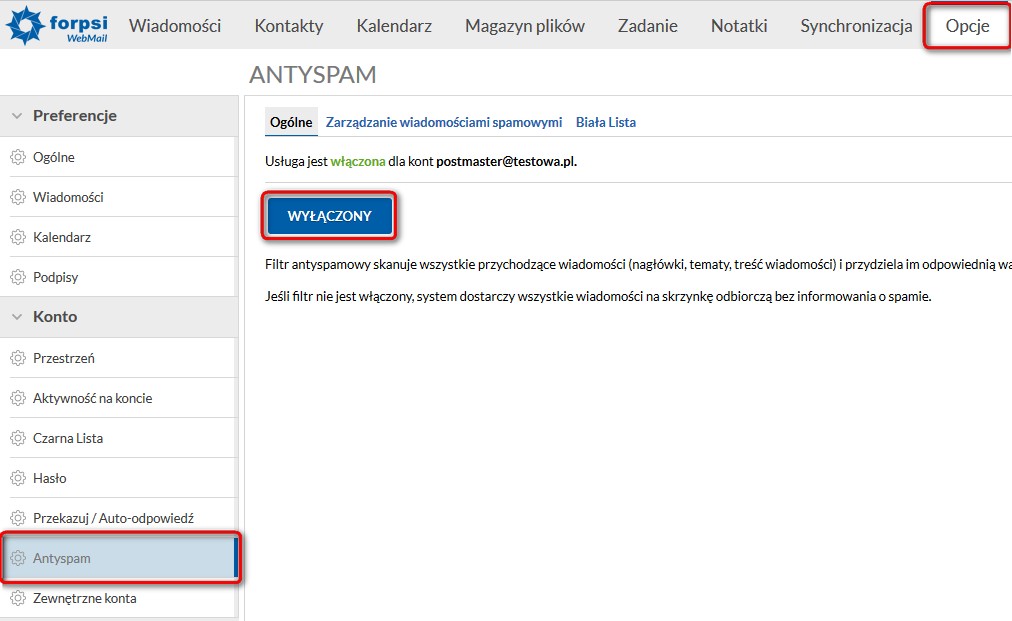This screenshot has width=1012, height=621.
Task: Select Kalendarz under Preferencje
Action: pyautogui.click(x=119, y=237)
